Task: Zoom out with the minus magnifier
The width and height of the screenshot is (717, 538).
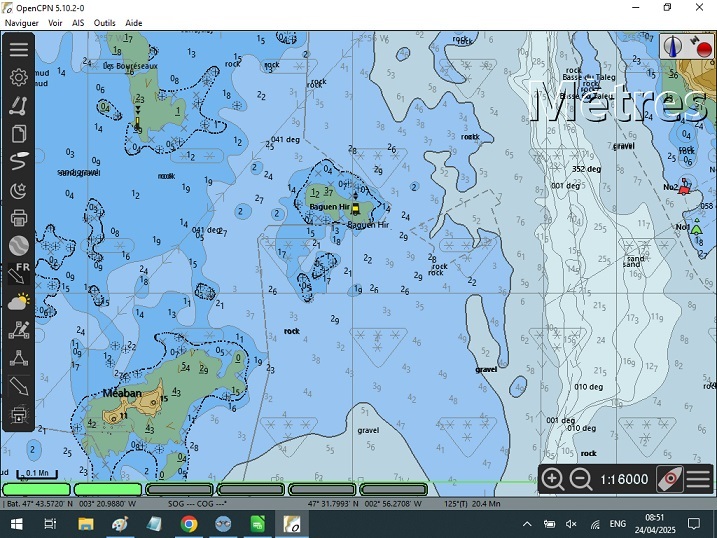Action: pyautogui.click(x=581, y=479)
